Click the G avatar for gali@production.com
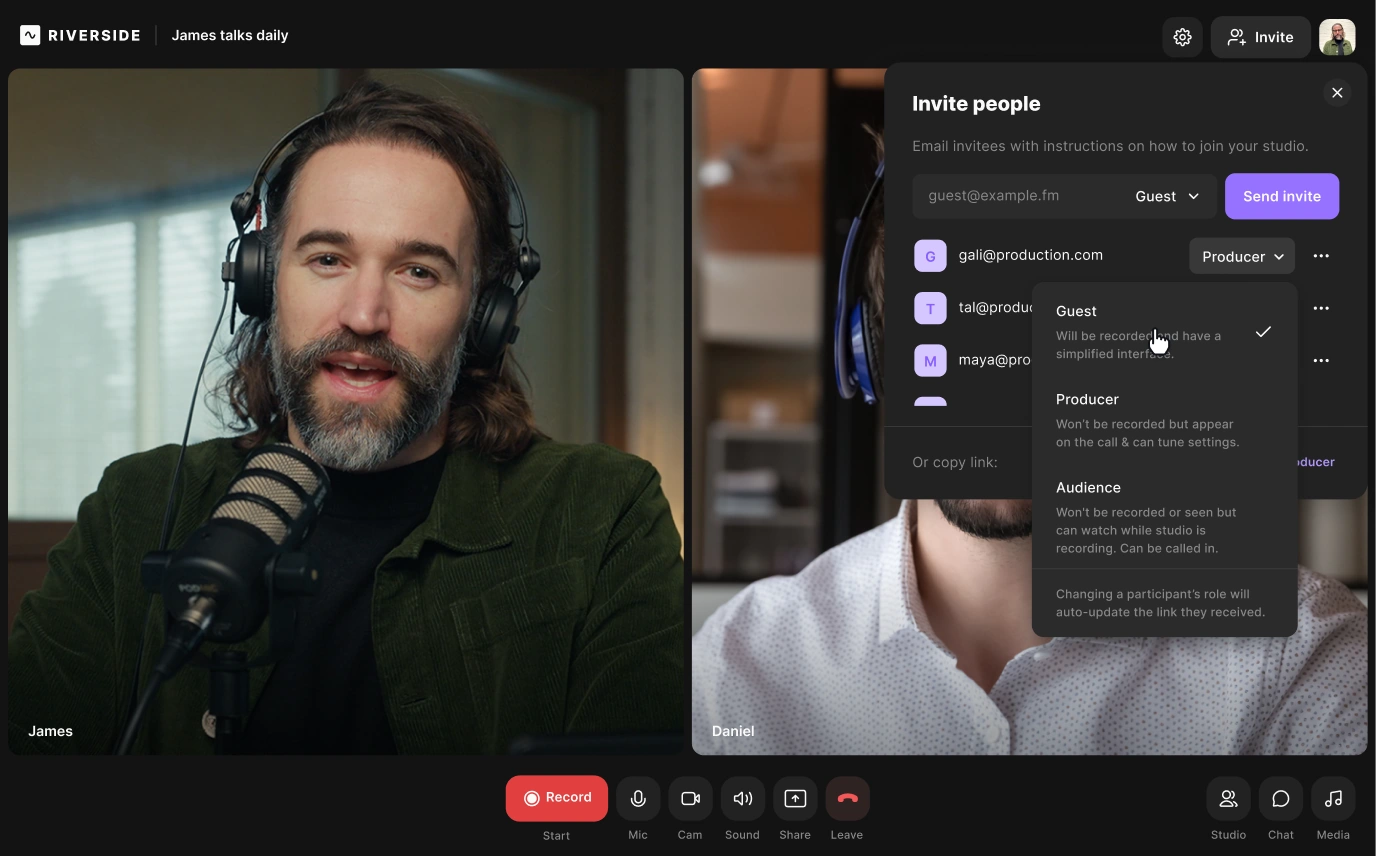This screenshot has width=1376, height=856. [x=930, y=256]
